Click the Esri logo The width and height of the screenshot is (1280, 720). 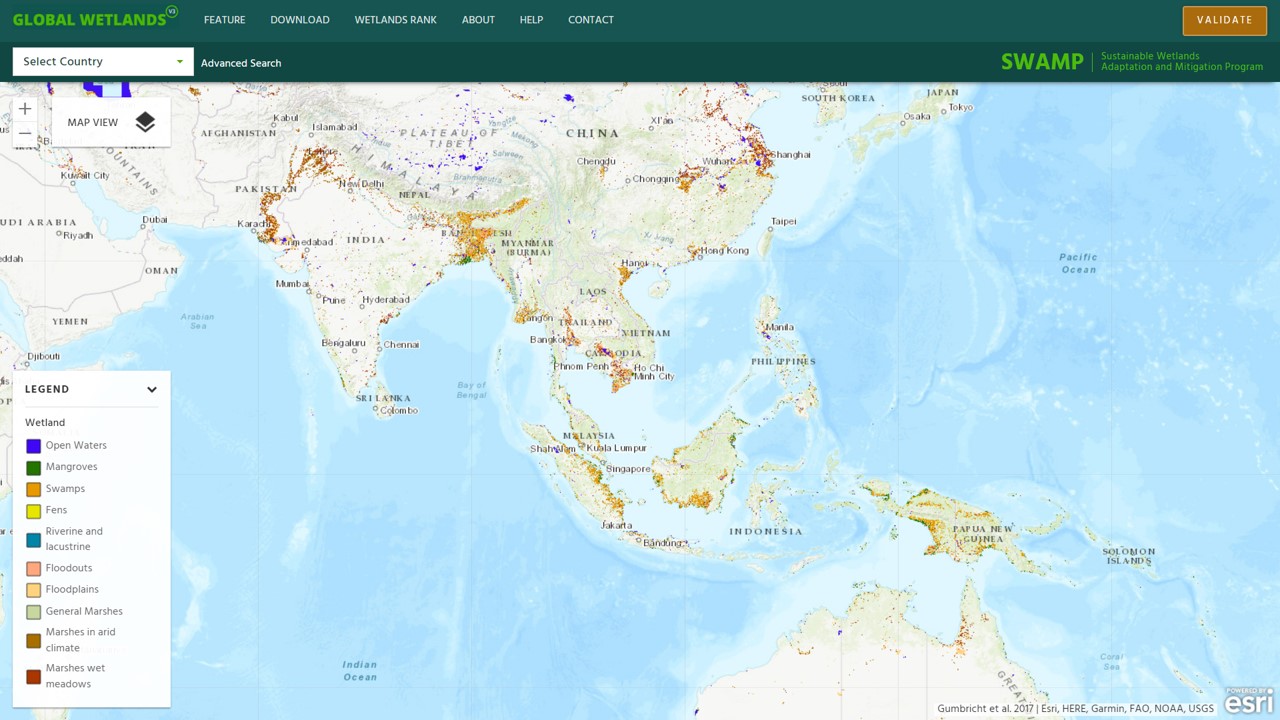[x=1249, y=701]
